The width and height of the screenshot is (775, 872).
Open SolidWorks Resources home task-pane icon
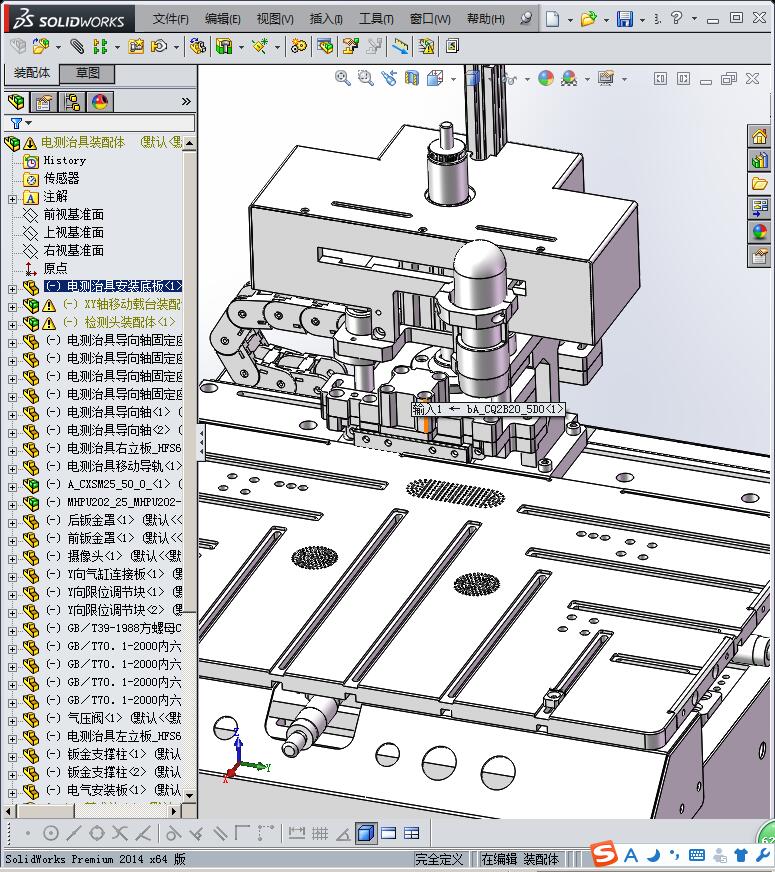click(x=759, y=136)
